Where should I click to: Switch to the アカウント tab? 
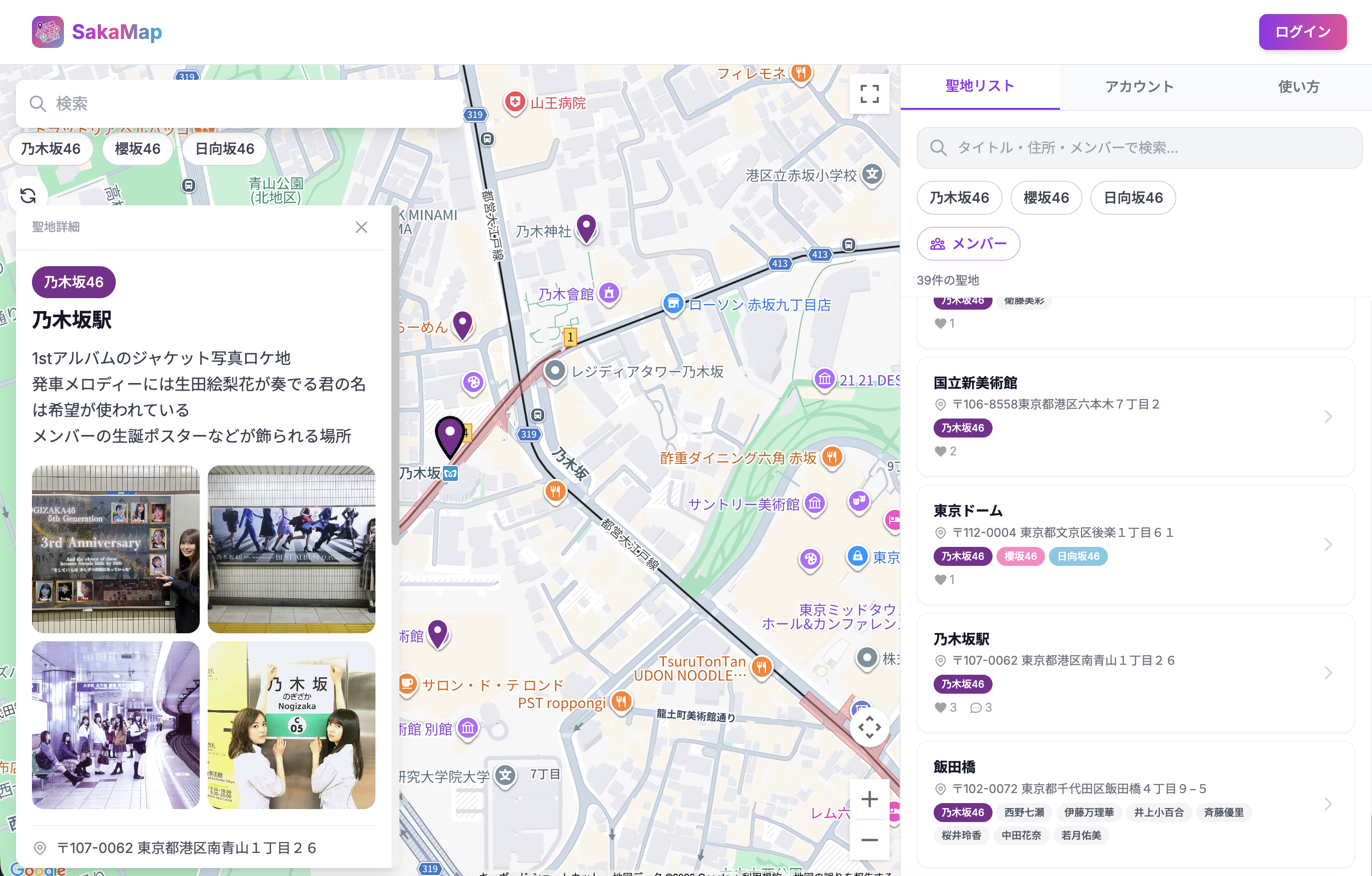1139,86
